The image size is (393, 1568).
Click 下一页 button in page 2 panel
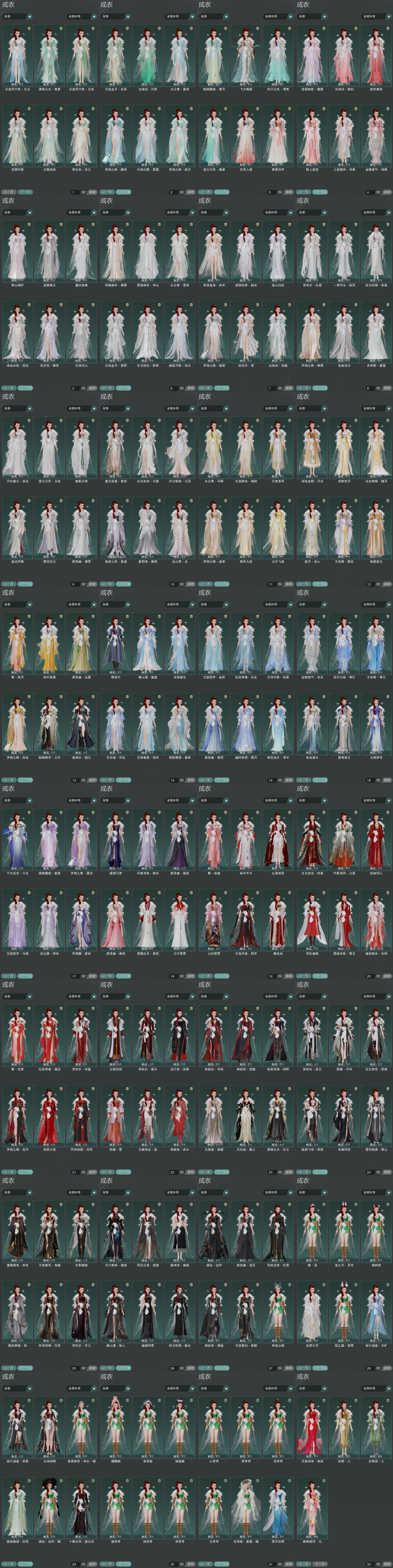[x=124, y=192]
